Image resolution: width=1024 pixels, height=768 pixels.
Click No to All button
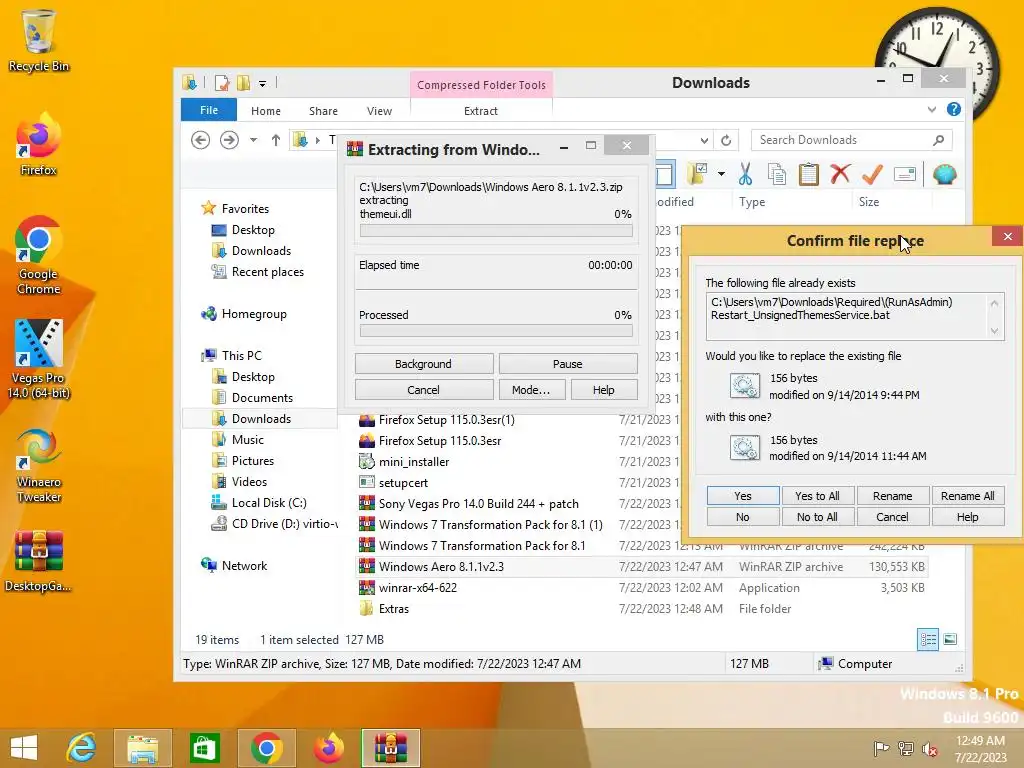817,517
